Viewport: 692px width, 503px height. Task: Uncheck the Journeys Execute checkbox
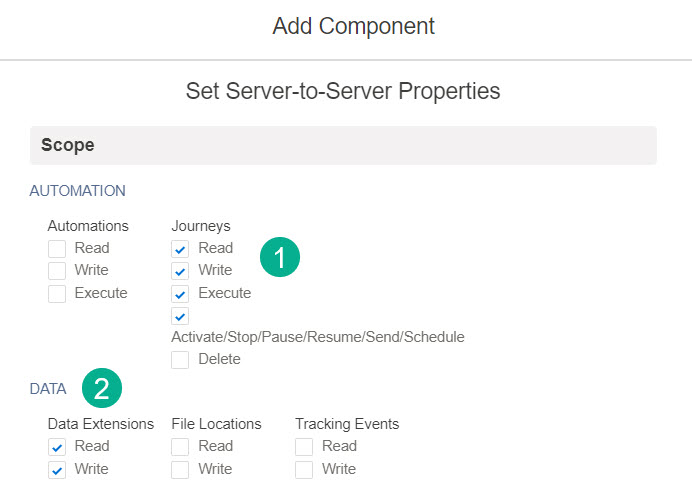180,294
